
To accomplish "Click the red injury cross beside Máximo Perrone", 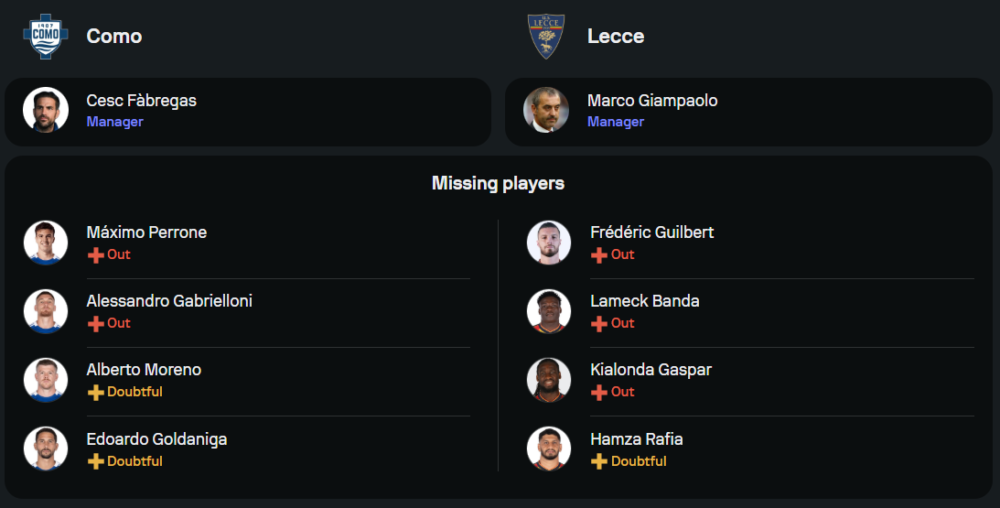I will [x=96, y=255].
